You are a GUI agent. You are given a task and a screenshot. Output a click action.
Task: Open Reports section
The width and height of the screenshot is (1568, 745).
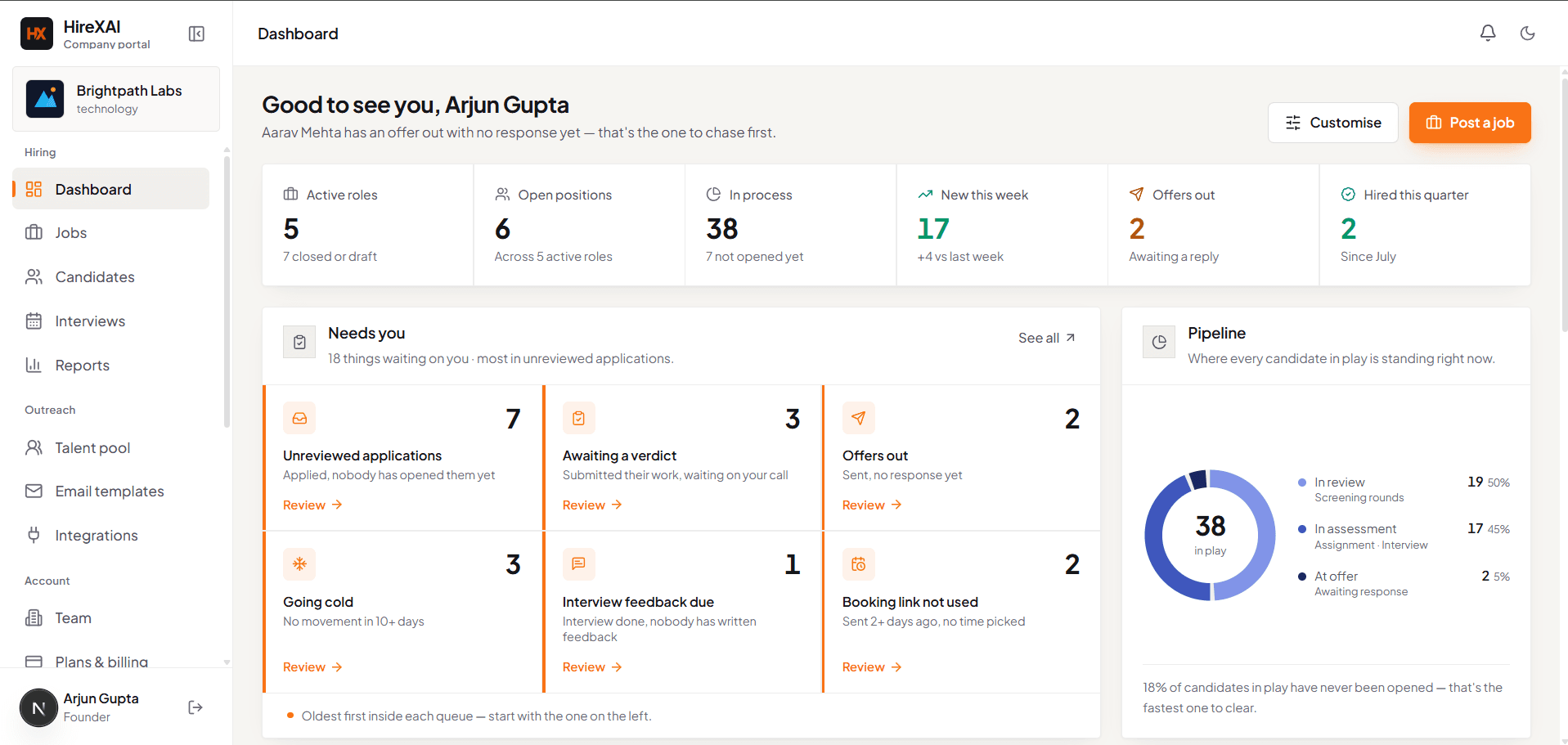click(x=111, y=366)
